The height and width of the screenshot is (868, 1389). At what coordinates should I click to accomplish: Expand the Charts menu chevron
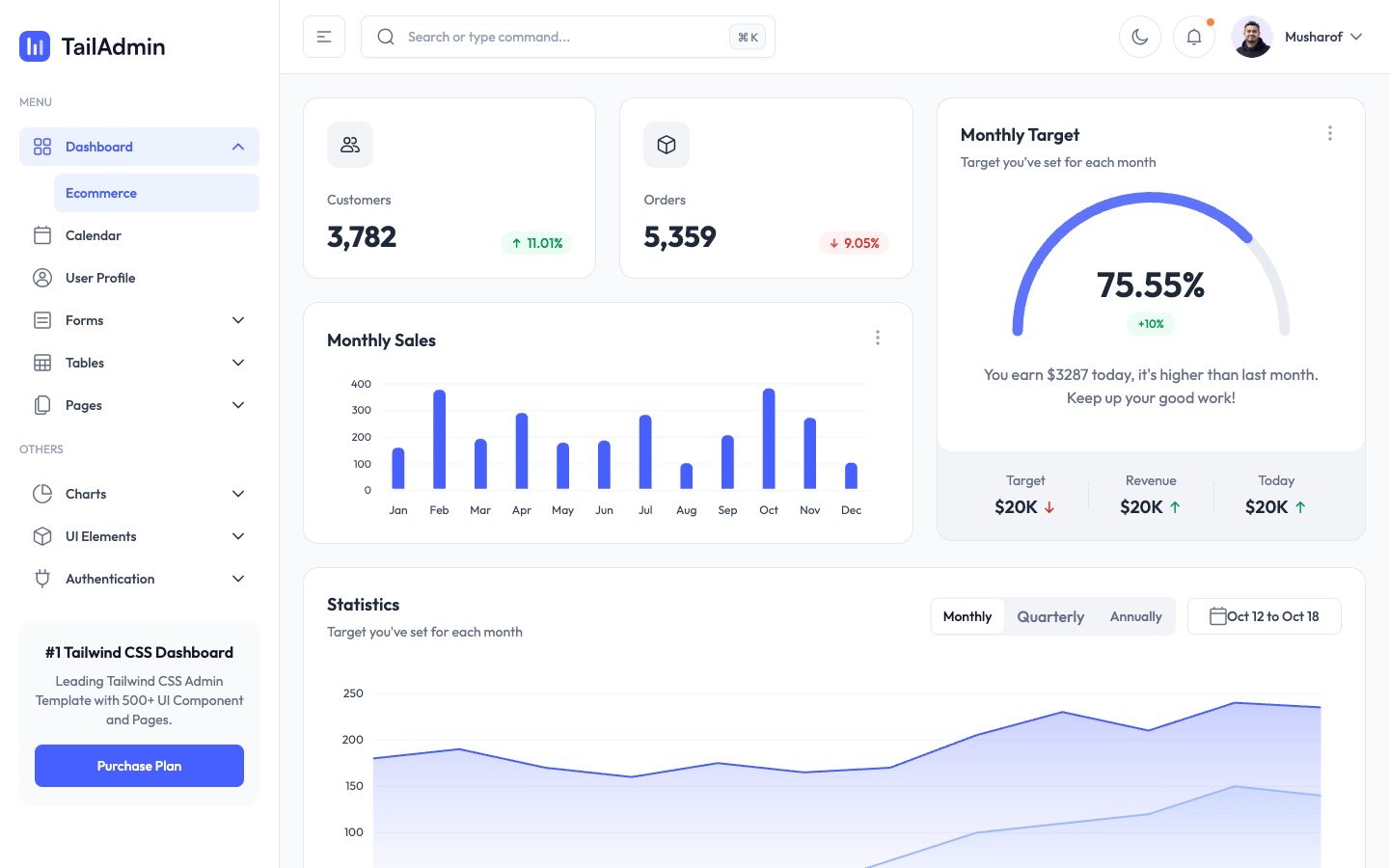[x=238, y=494]
